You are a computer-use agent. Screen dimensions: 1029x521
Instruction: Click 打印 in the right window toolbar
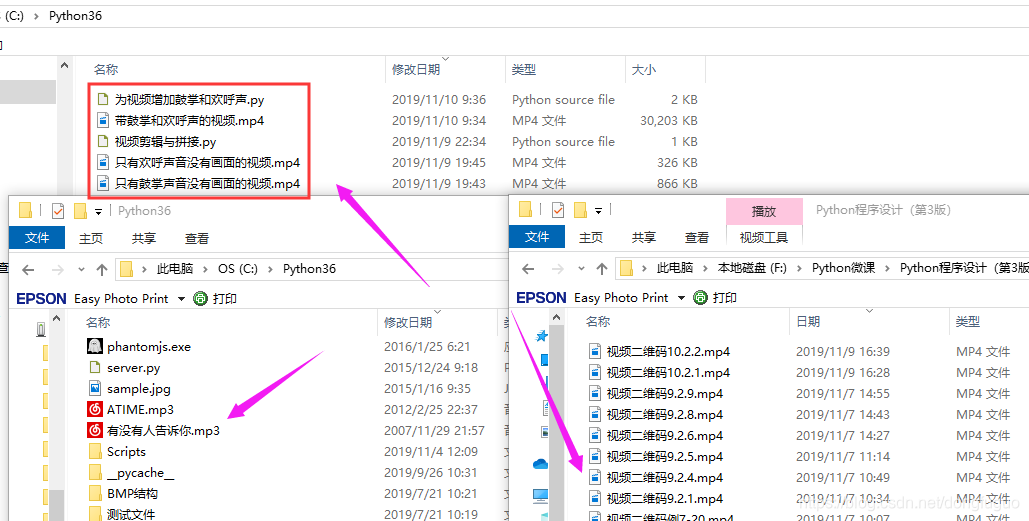point(724,298)
